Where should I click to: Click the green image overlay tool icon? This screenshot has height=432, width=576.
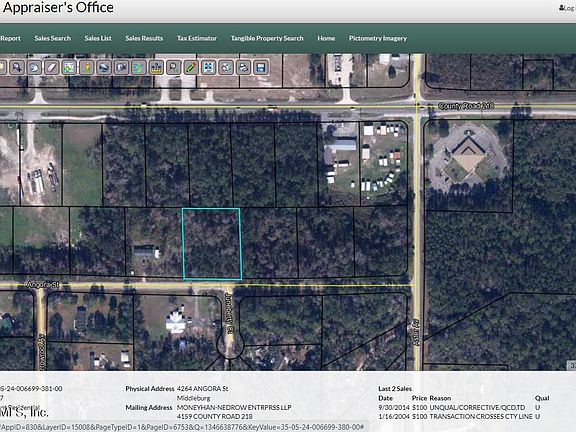click(x=69, y=68)
